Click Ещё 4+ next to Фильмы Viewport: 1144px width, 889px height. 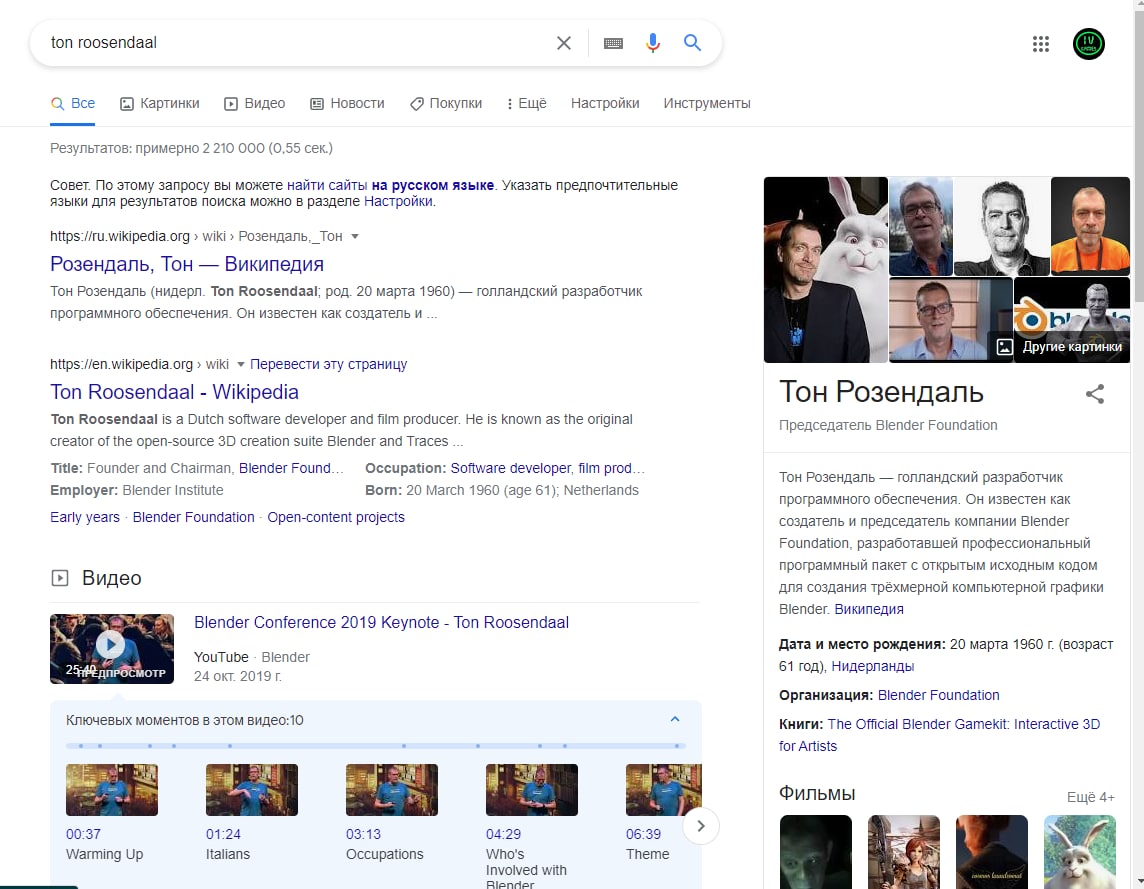[x=1091, y=797]
